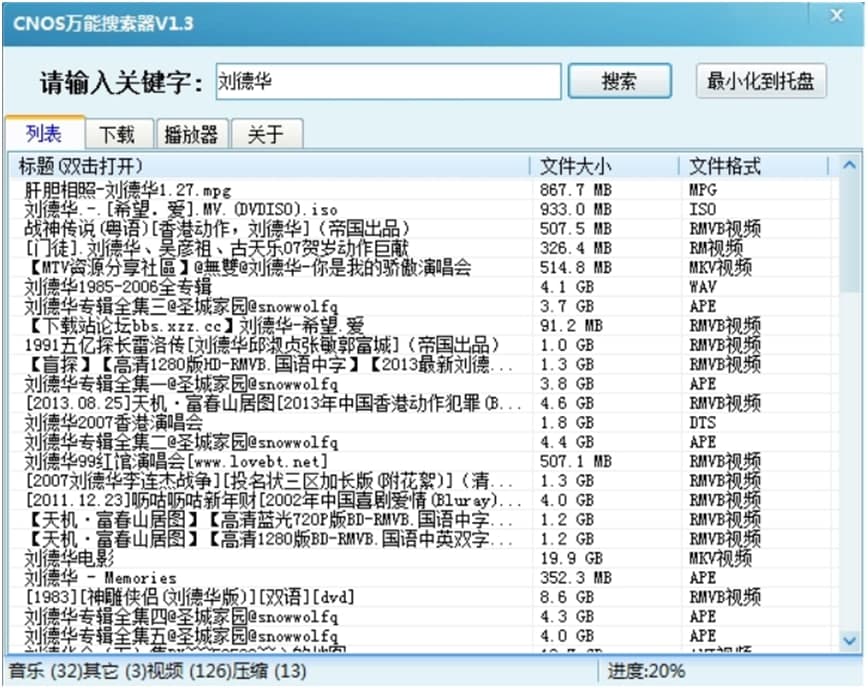Image resolution: width=868 pixels, height=688 pixels.
Task: Click 最小化到托盘 minimize to tray button
Action: [x=761, y=81]
